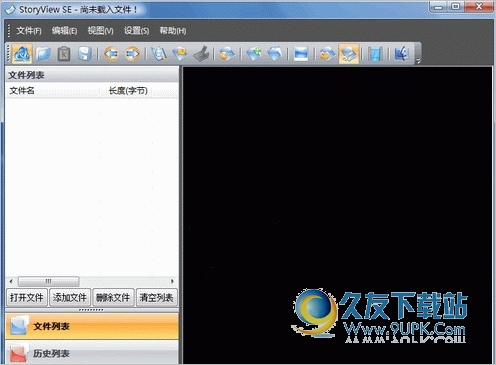Click the file list scrollbar right arrow
This screenshot has height=365, width=496.
point(172,281)
